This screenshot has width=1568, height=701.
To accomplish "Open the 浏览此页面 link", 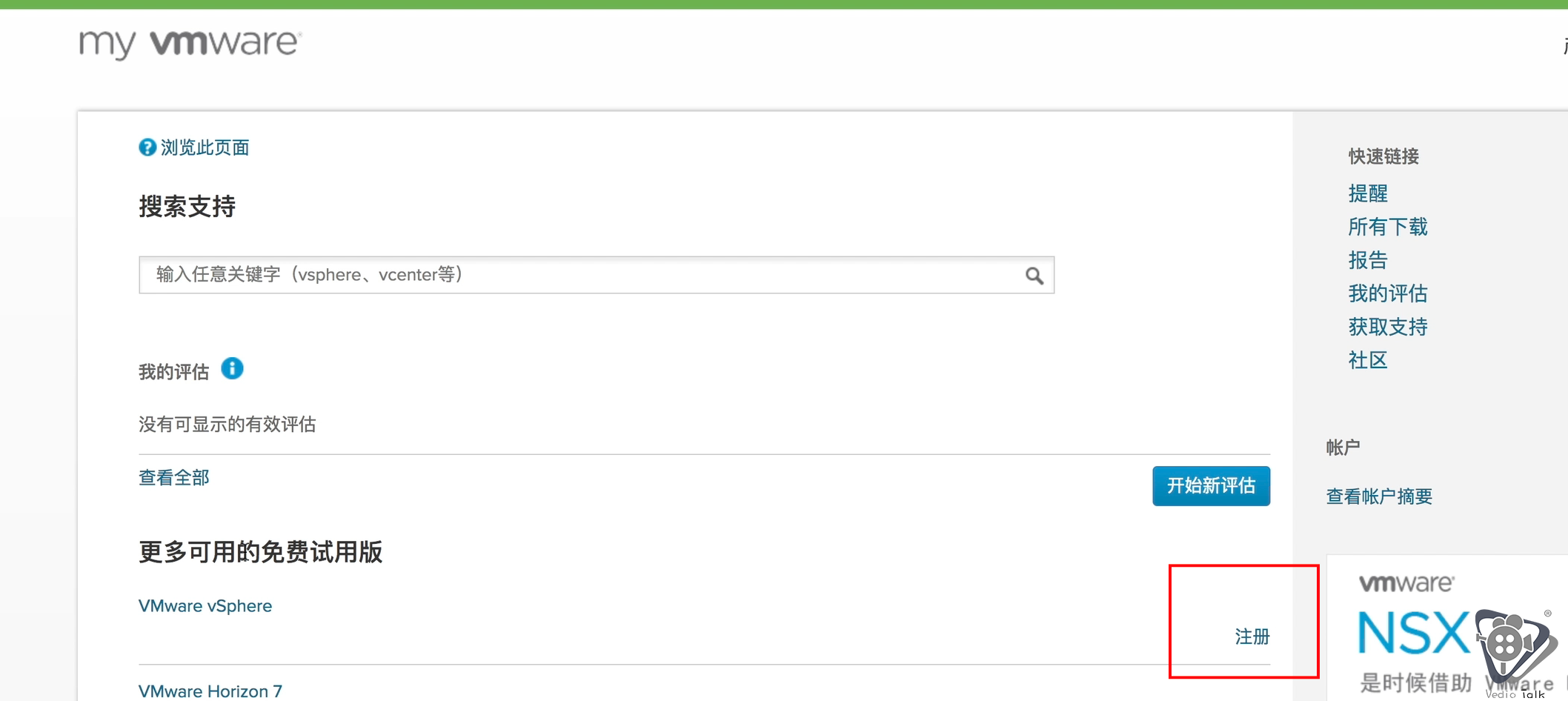I will click(205, 147).
